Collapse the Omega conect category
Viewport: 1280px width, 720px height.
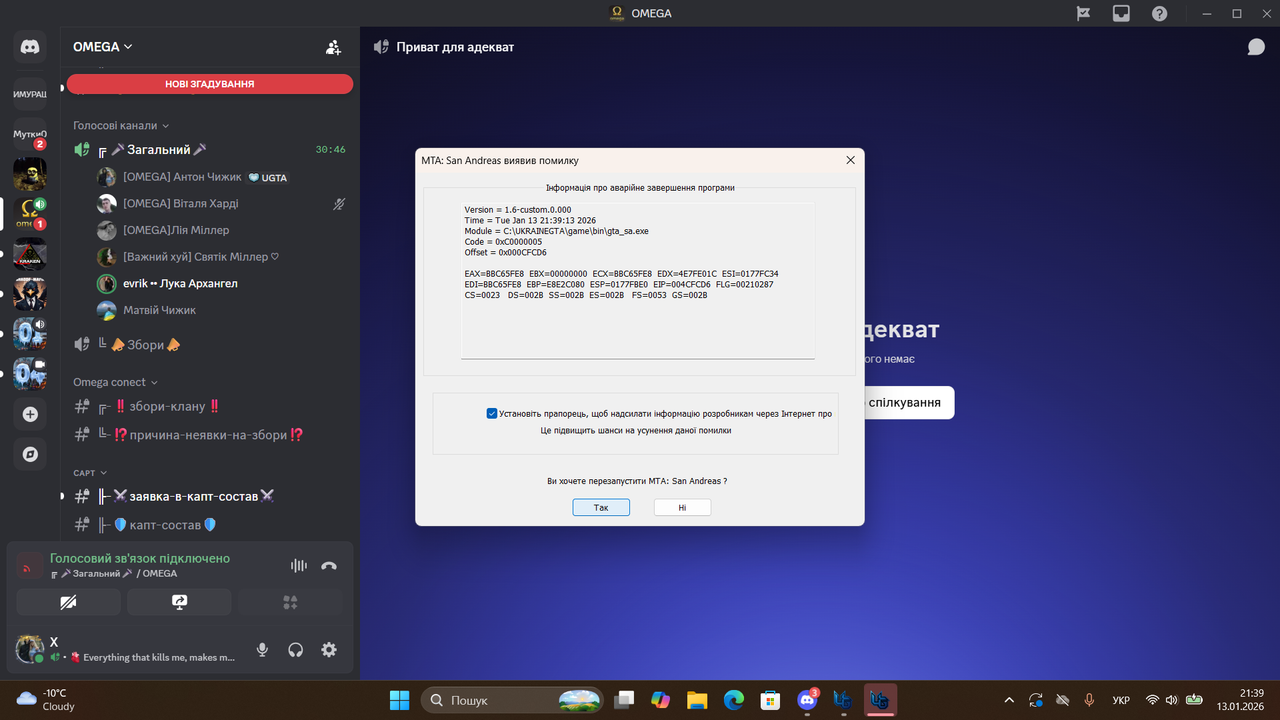(x=115, y=382)
